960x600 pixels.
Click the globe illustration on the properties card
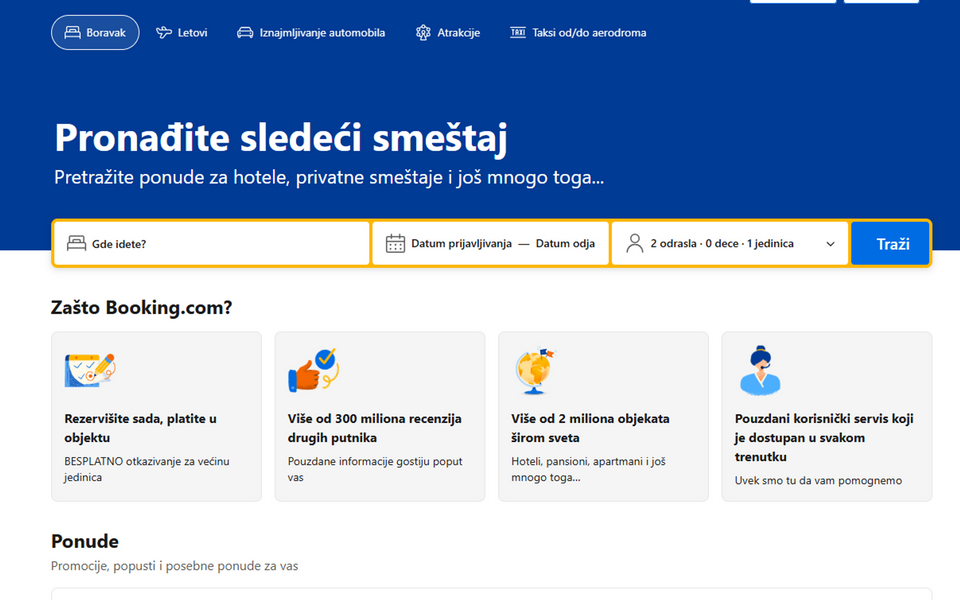[x=534, y=370]
